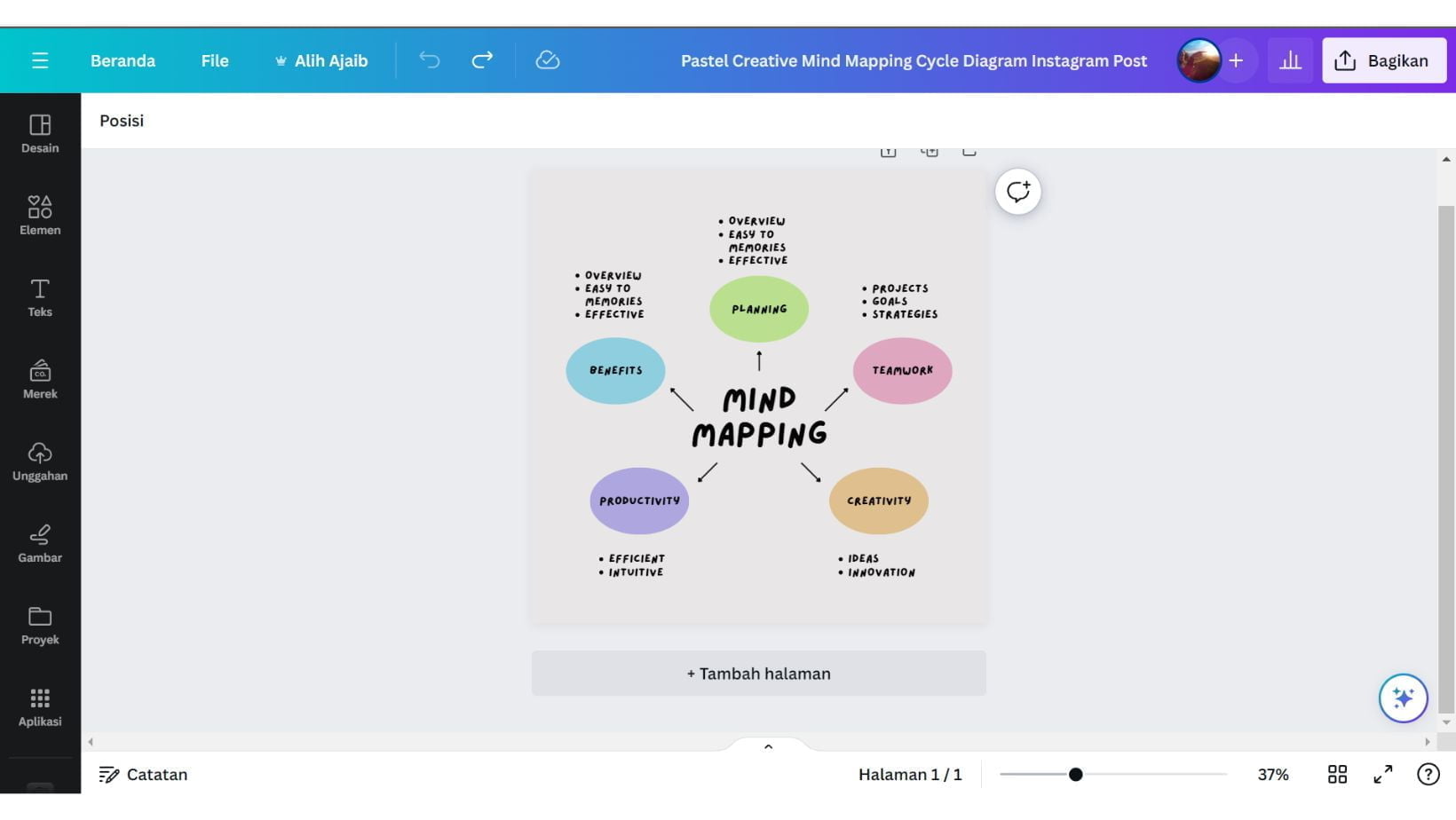The image size is (1456, 820).
Task: Open the Aplikasi panel
Action: point(39,707)
